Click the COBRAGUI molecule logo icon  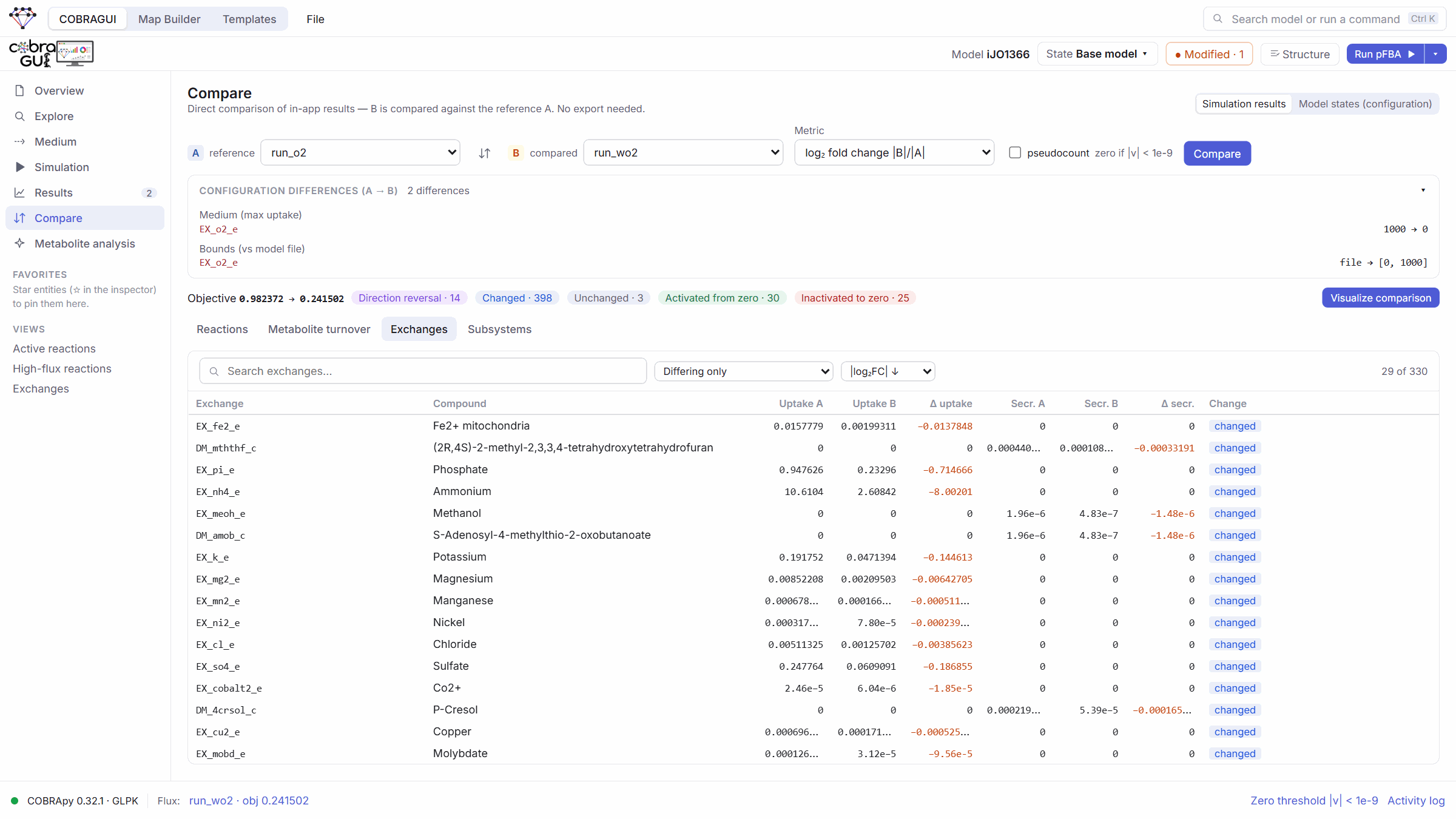point(23,18)
